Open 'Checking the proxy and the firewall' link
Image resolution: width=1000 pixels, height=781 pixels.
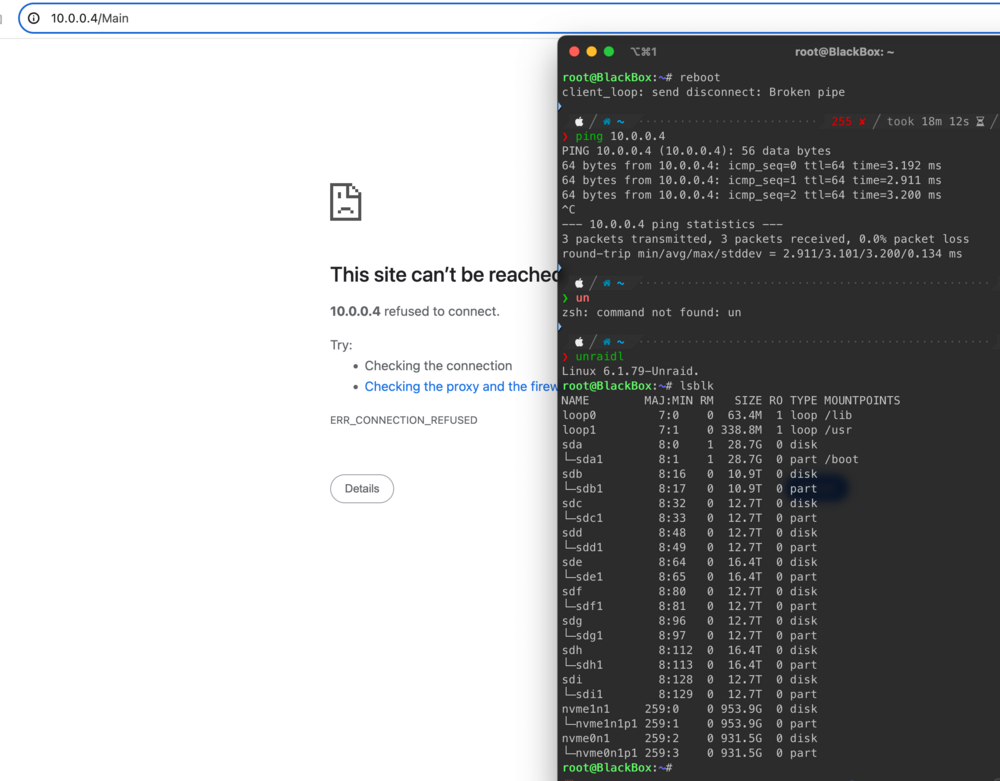(x=460, y=386)
